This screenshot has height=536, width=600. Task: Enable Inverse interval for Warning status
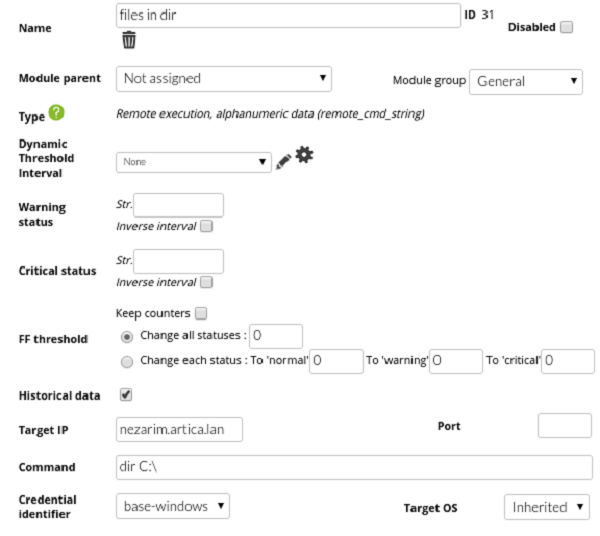pos(206,226)
